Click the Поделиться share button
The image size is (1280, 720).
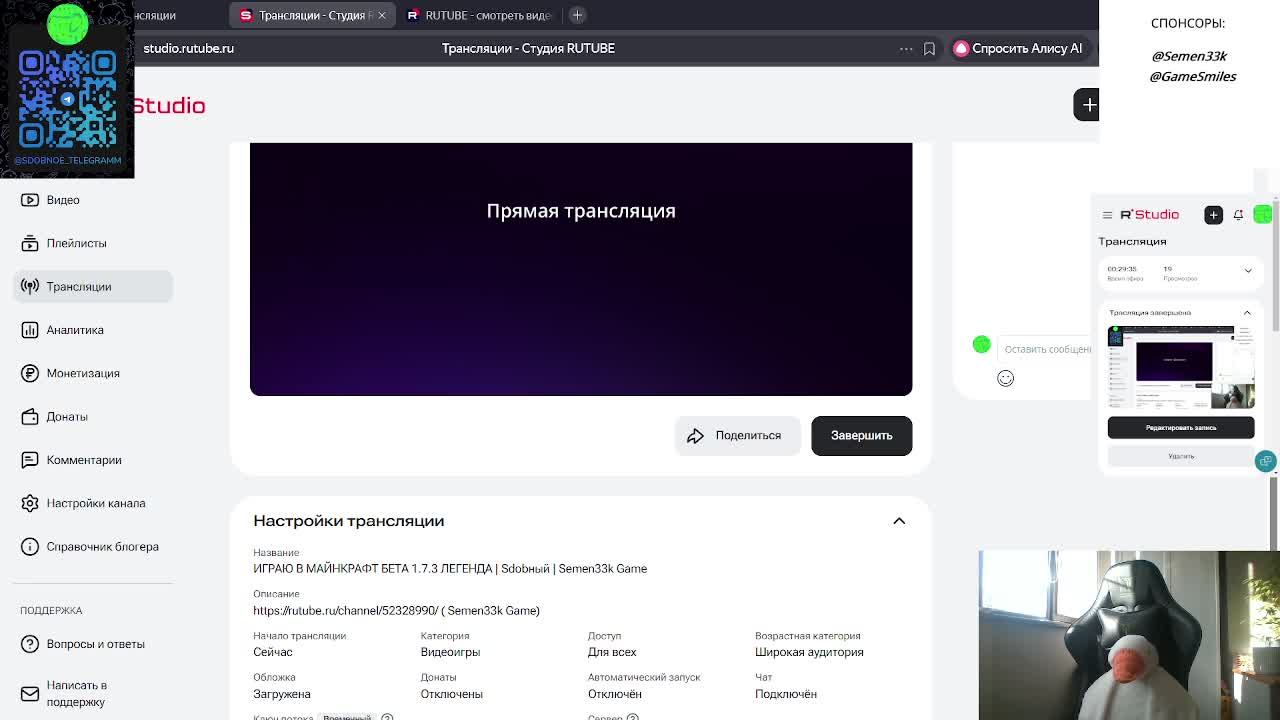737,436
